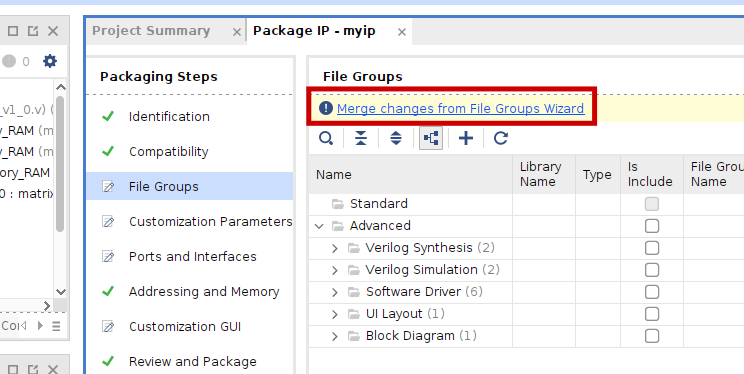
Task: Click the maximize square icon in top-left panel
Action: click(13, 31)
